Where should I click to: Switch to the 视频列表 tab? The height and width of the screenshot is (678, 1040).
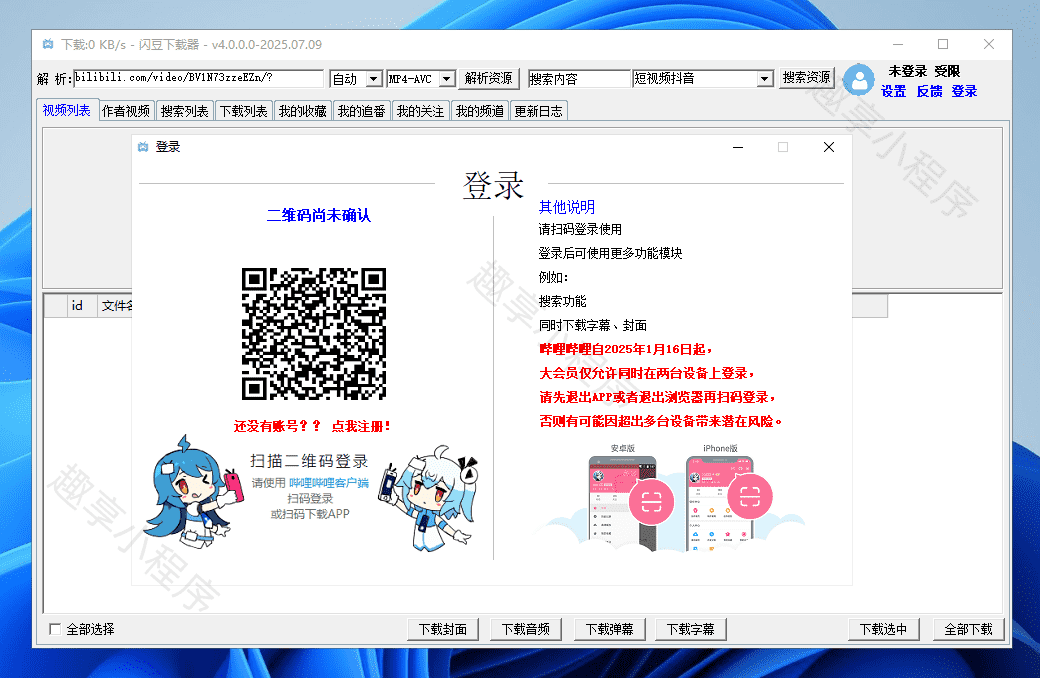point(66,110)
